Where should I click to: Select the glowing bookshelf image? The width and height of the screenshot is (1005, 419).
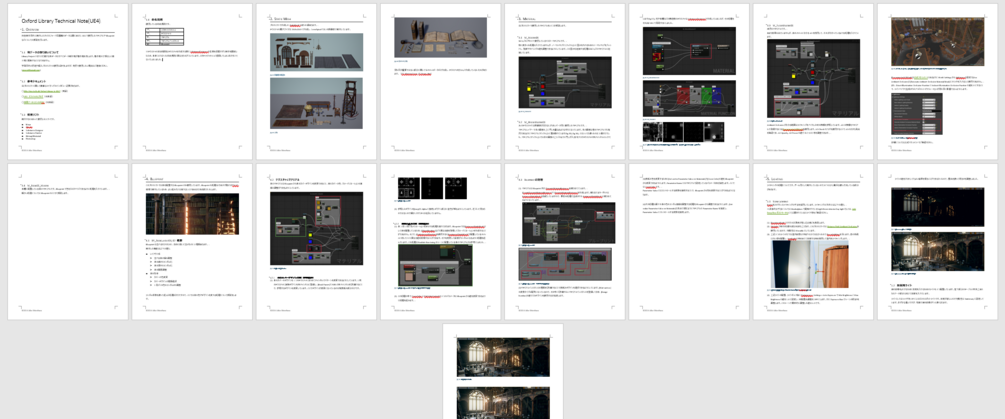pyautogui.click(x=192, y=214)
